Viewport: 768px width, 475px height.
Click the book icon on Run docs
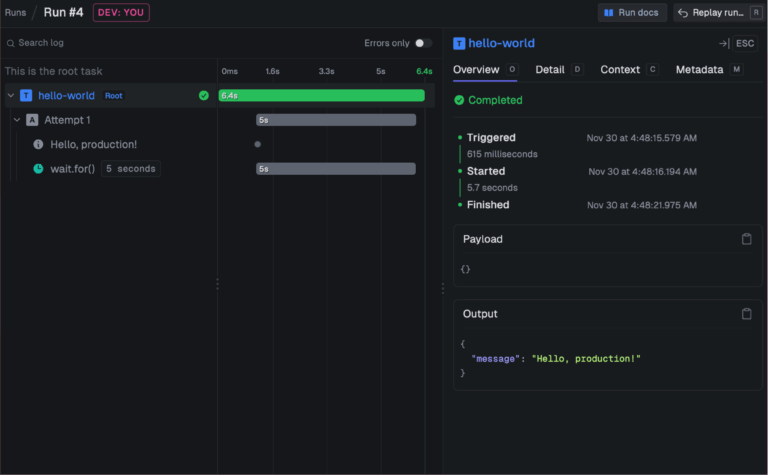point(609,13)
